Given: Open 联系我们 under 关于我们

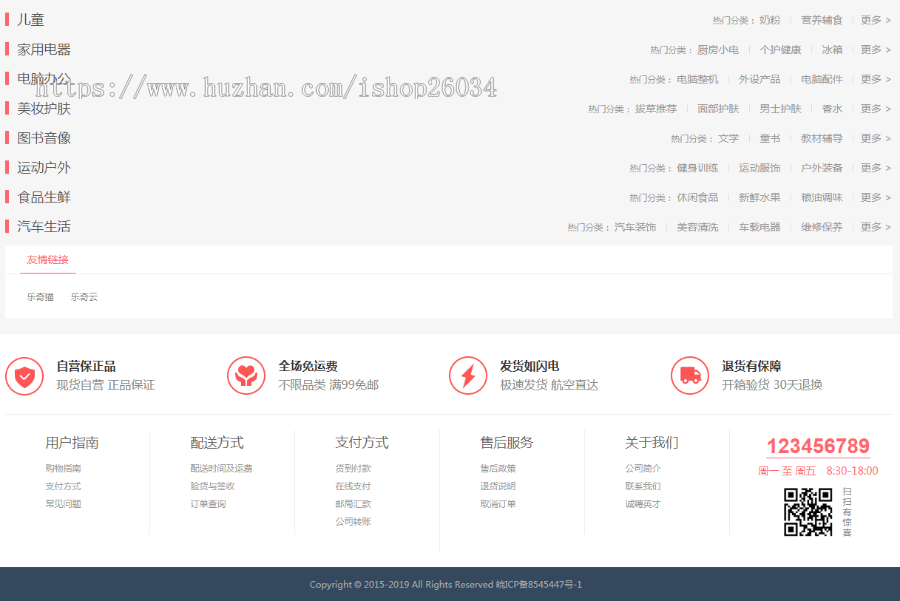Looking at the screenshot, I should click(x=643, y=486).
